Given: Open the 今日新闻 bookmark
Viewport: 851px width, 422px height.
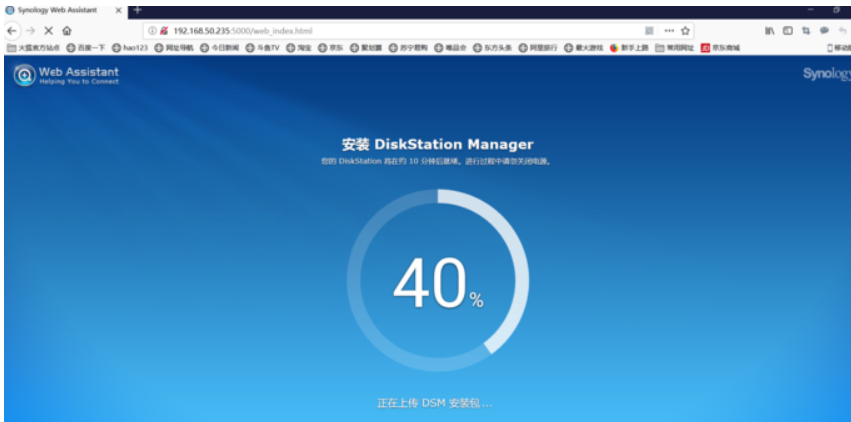Looking at the screenshot, I should pyautogui.click(x=219, y=48).
